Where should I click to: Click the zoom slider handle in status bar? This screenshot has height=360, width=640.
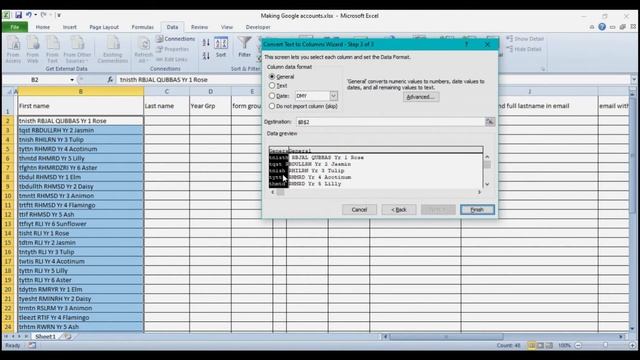(606, 345)
